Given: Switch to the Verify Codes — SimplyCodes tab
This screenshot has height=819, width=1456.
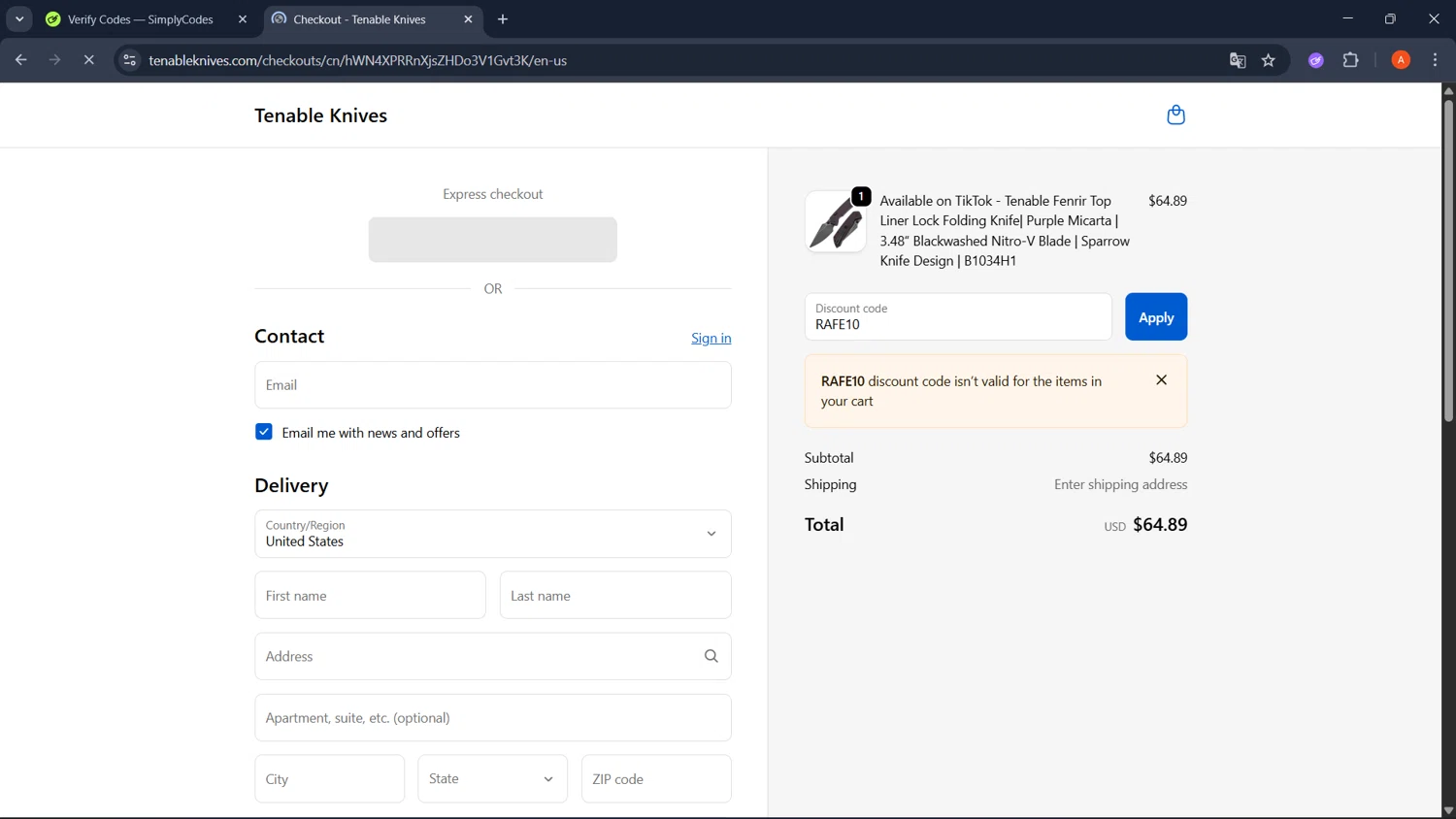Looking at the screenshot, I should (141, 19).
